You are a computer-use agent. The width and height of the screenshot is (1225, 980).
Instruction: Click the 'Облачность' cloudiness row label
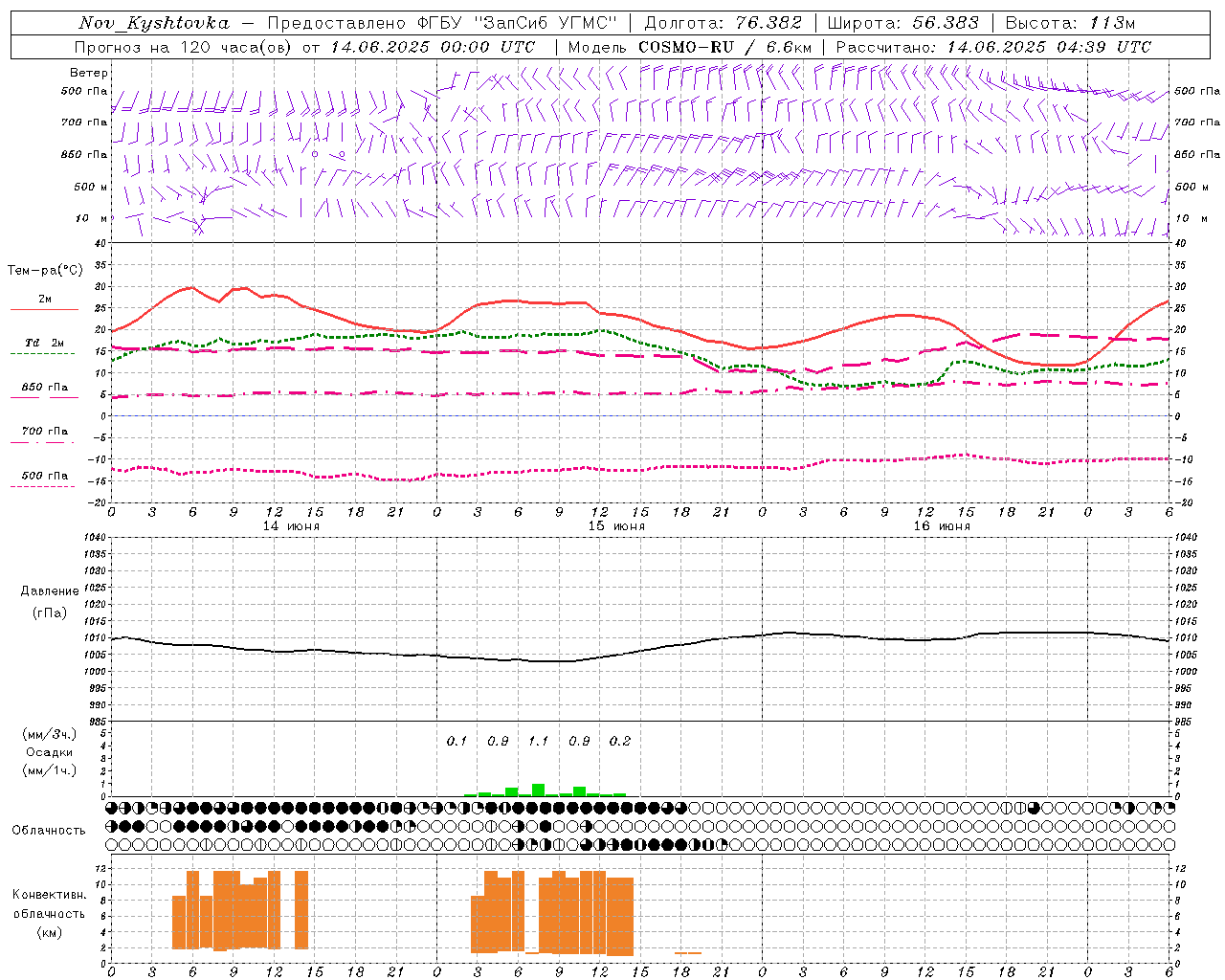pyautogui.click(x=49, y=831)
